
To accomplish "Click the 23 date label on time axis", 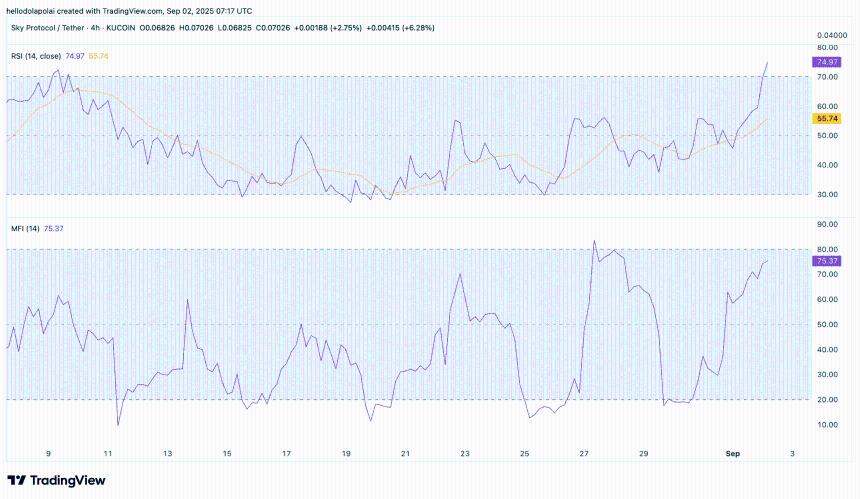I will [x=465, y=453].
